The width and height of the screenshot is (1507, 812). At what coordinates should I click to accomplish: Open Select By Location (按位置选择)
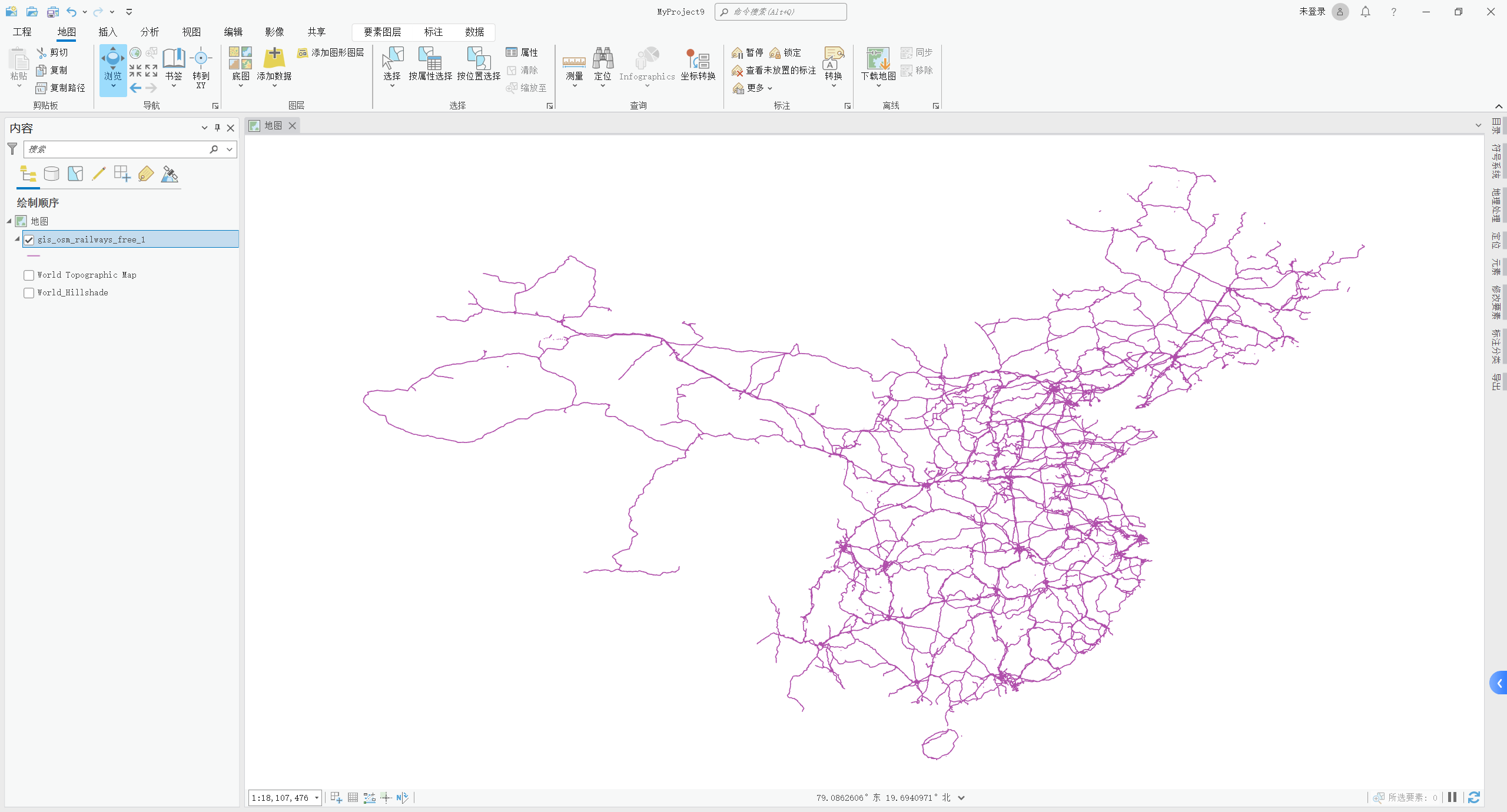click(479, 64)
